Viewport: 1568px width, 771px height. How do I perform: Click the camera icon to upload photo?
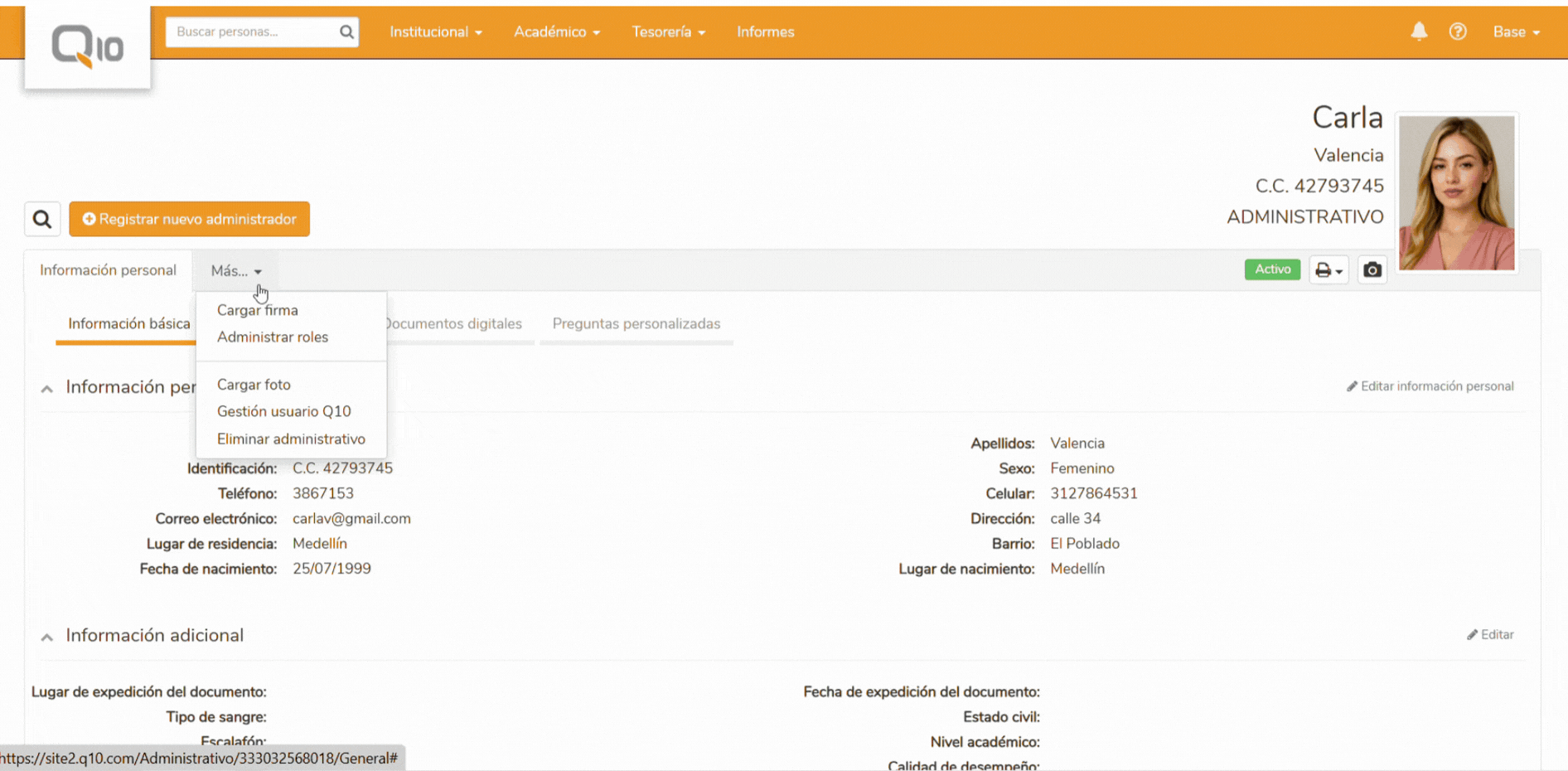tap(1372, 270)
